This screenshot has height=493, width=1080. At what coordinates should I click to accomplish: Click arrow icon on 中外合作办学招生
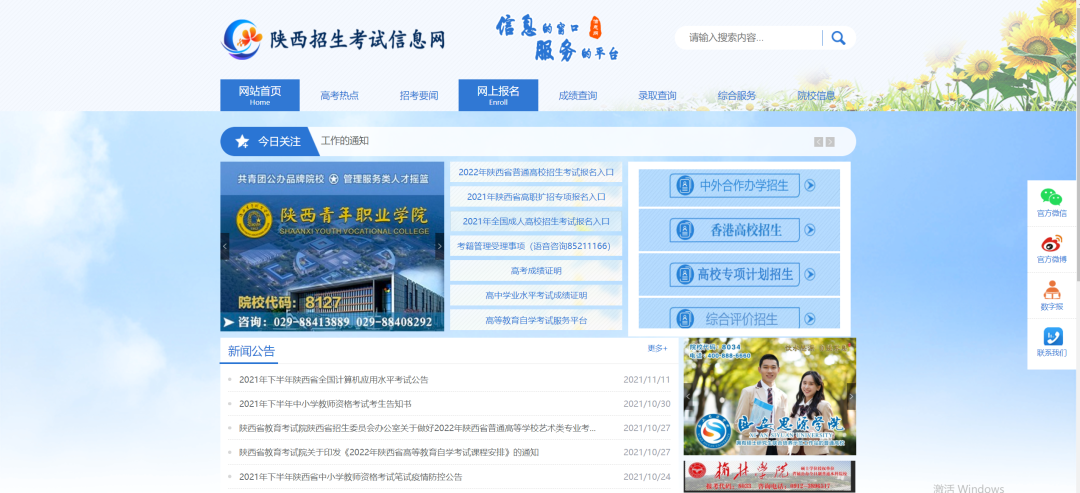point(810,185)
